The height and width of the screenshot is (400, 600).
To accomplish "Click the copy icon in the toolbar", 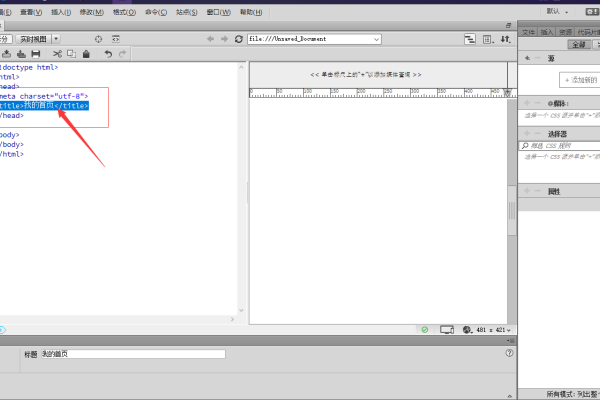I will pyautogui.click(x=71, y=53).
